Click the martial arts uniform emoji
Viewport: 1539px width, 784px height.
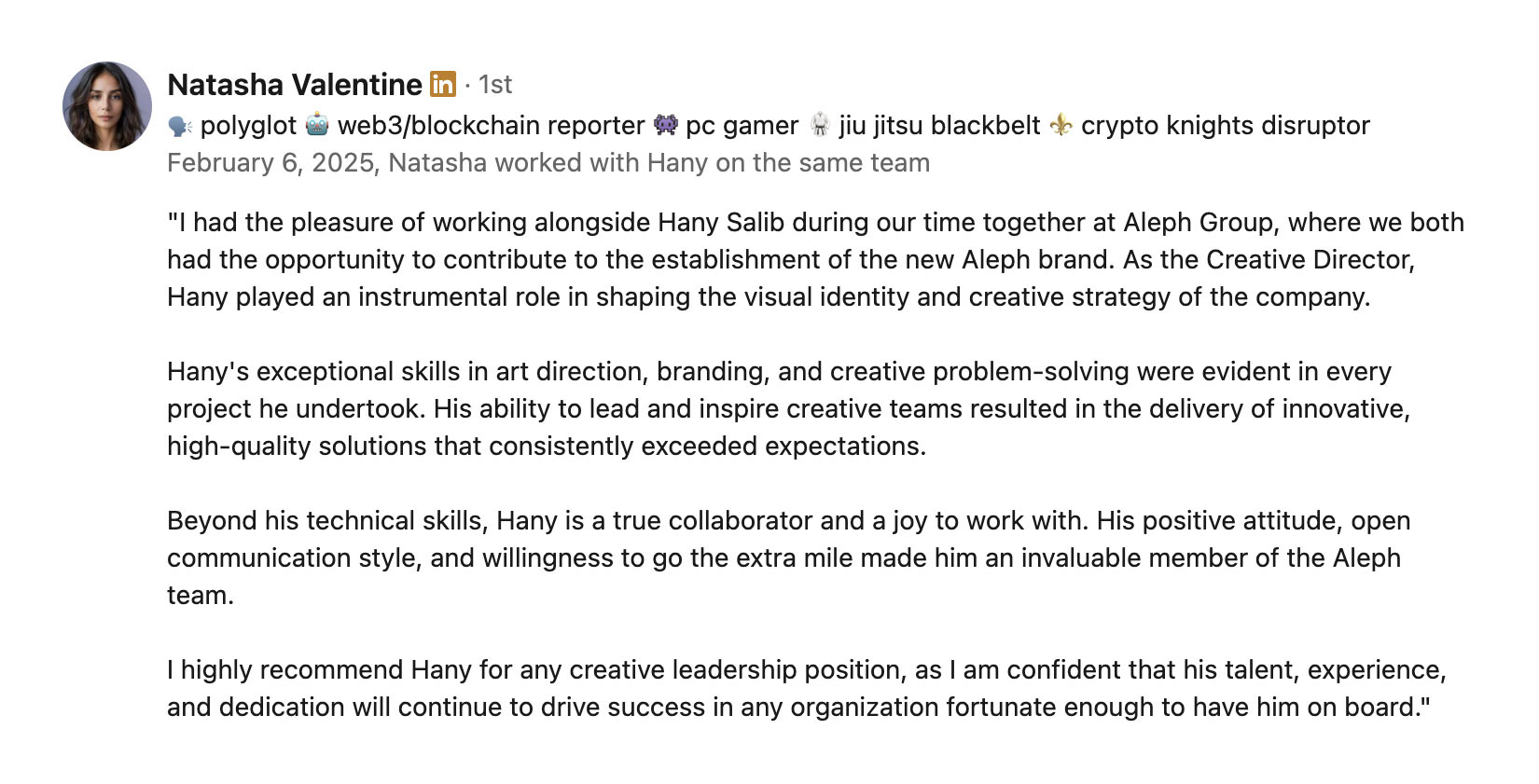819,126
